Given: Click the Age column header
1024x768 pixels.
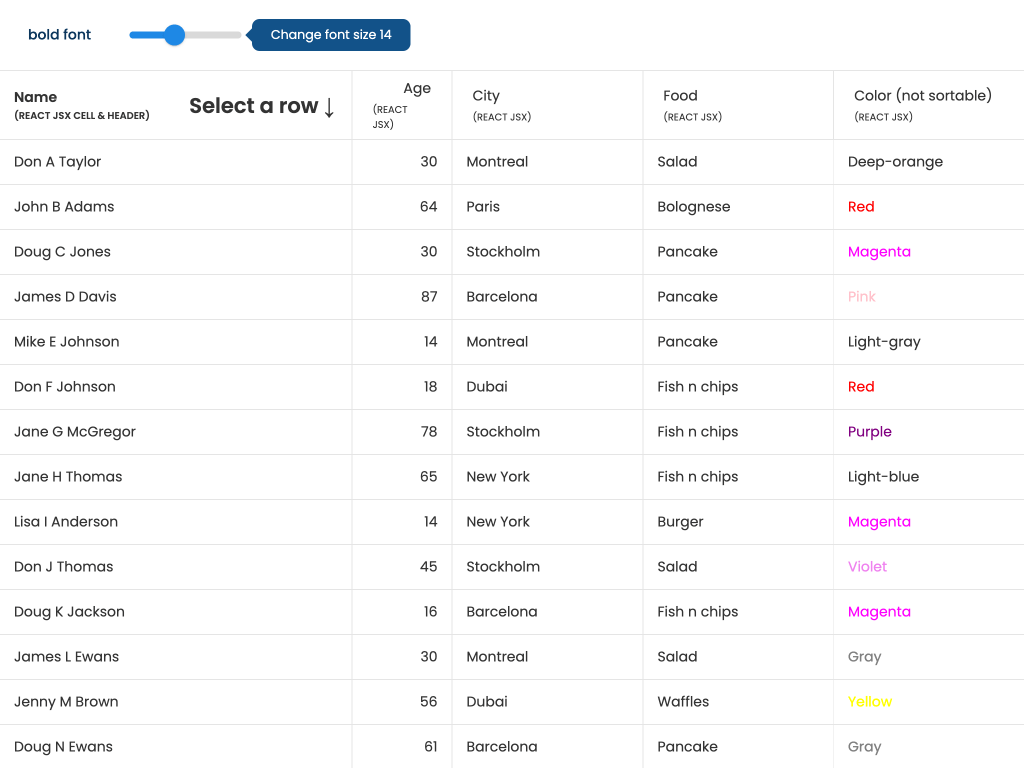Looking at the screenshot, I should 417,89.
